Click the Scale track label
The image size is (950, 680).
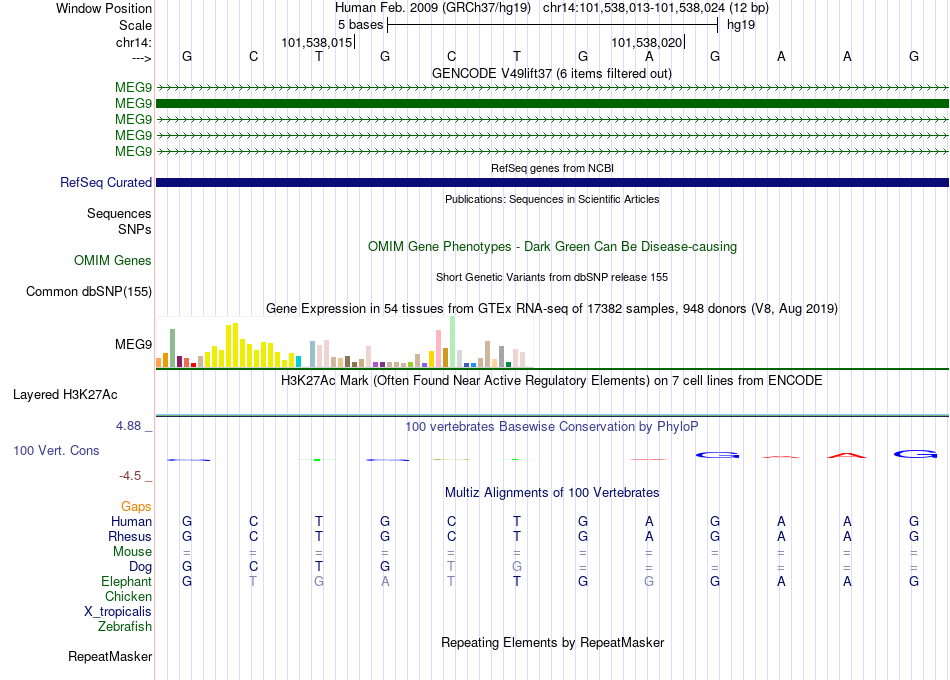pyautogui.click(x=135, y=25)
